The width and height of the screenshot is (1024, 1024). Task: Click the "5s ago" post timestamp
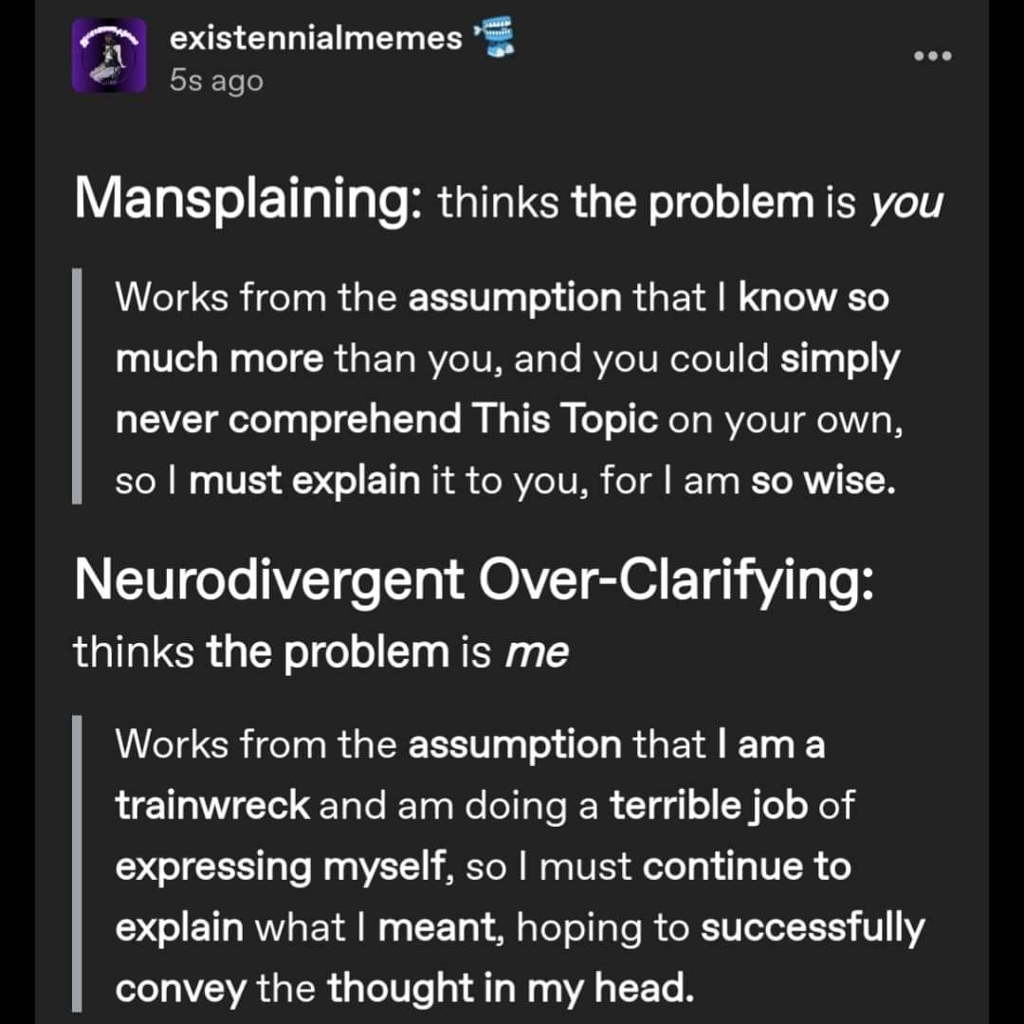click(216, 81)
